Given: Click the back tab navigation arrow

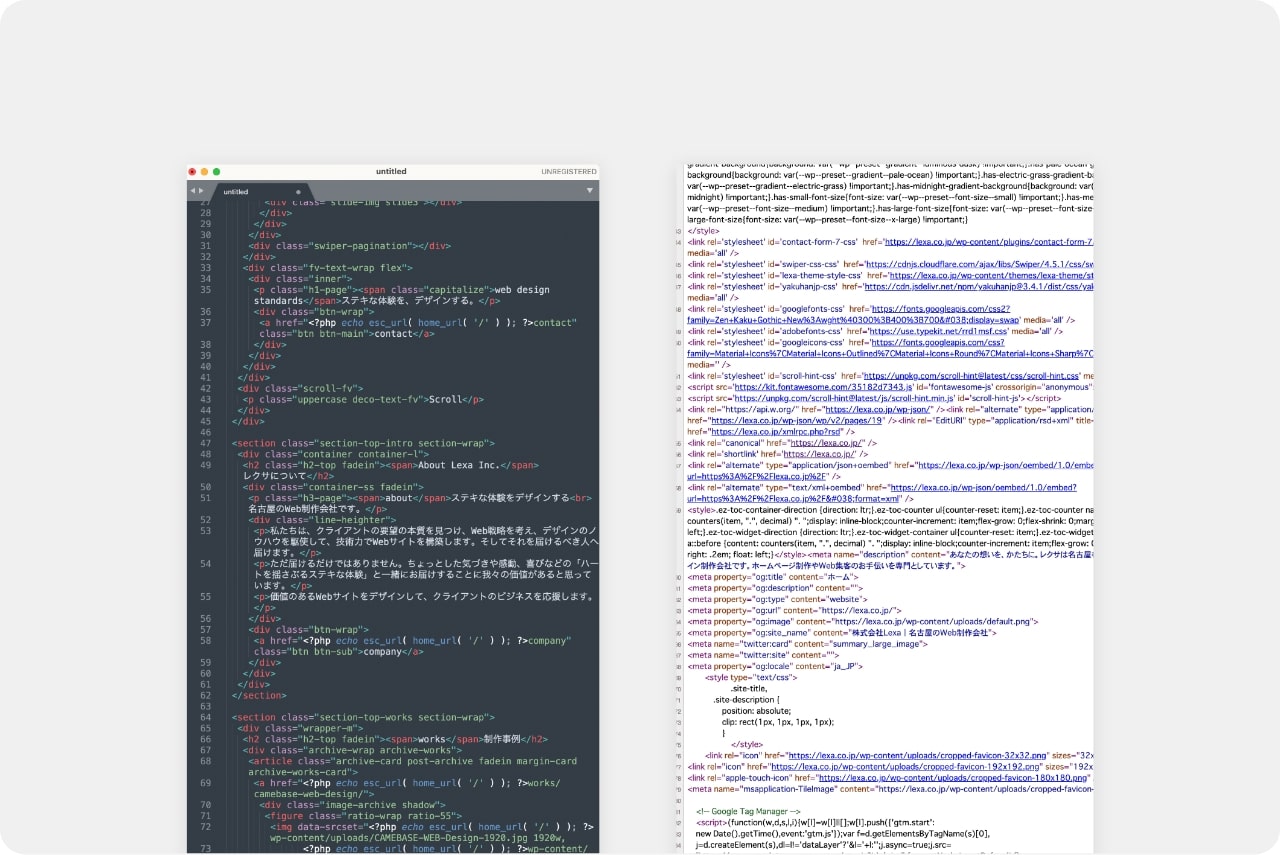Looking at the screenshot, I should tap(192, 190).
